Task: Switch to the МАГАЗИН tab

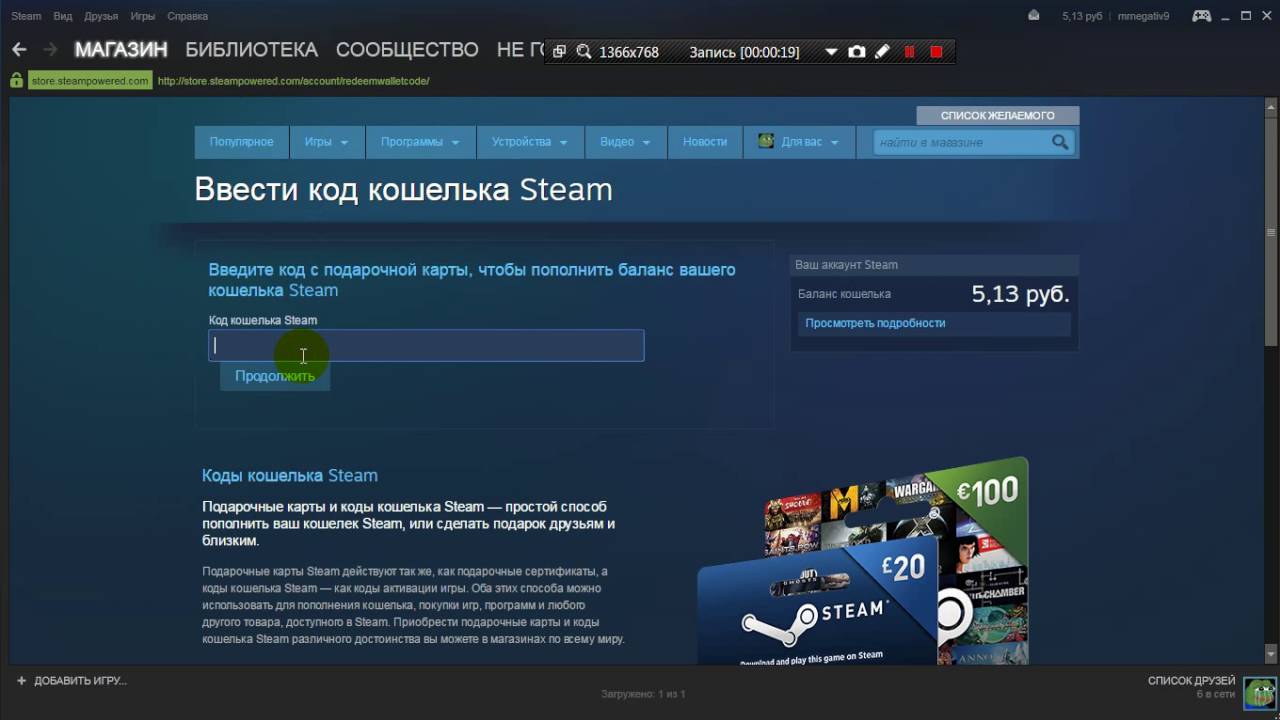Action: [121, 50]
